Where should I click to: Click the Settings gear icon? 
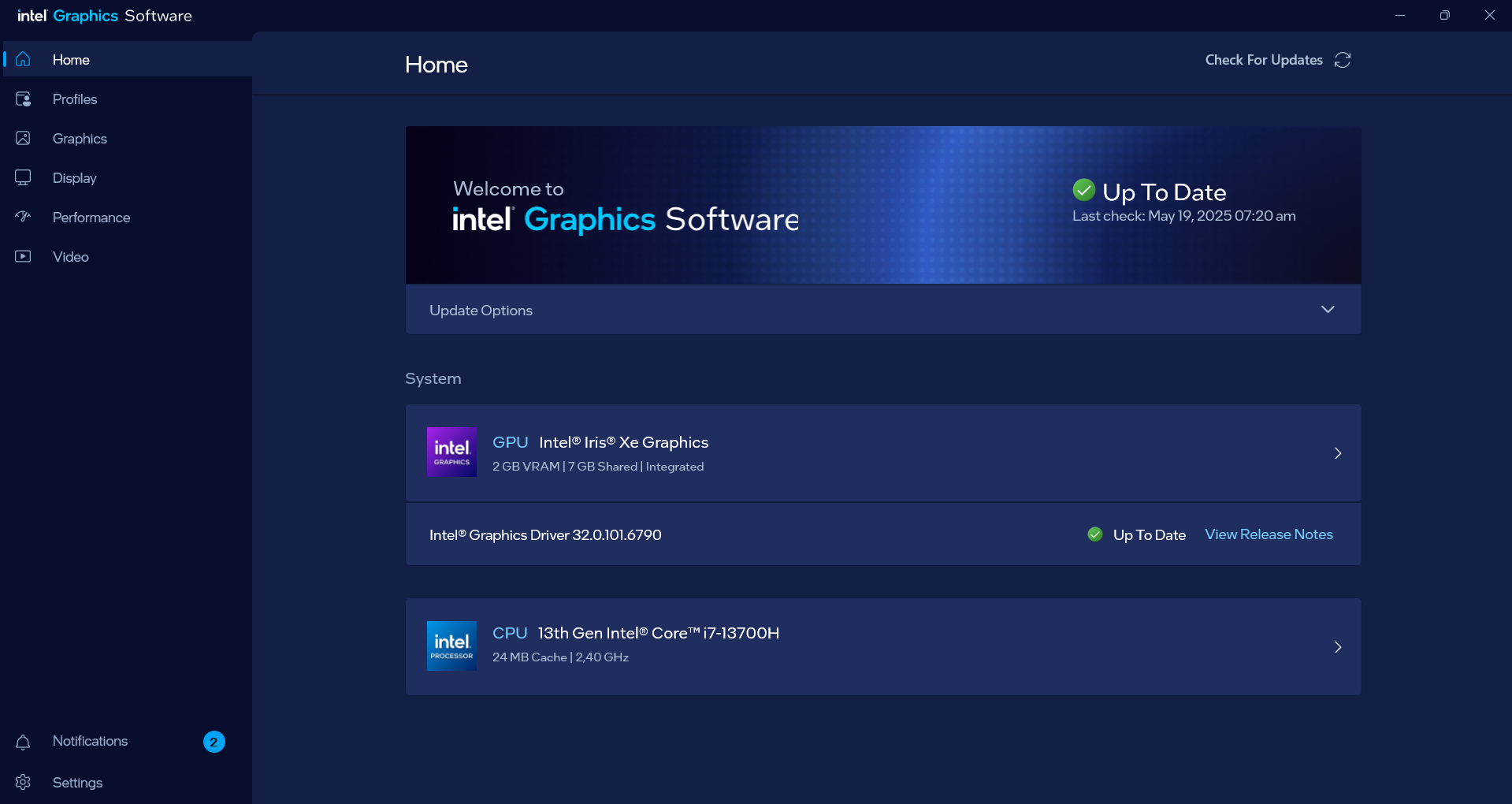[23, 782]
